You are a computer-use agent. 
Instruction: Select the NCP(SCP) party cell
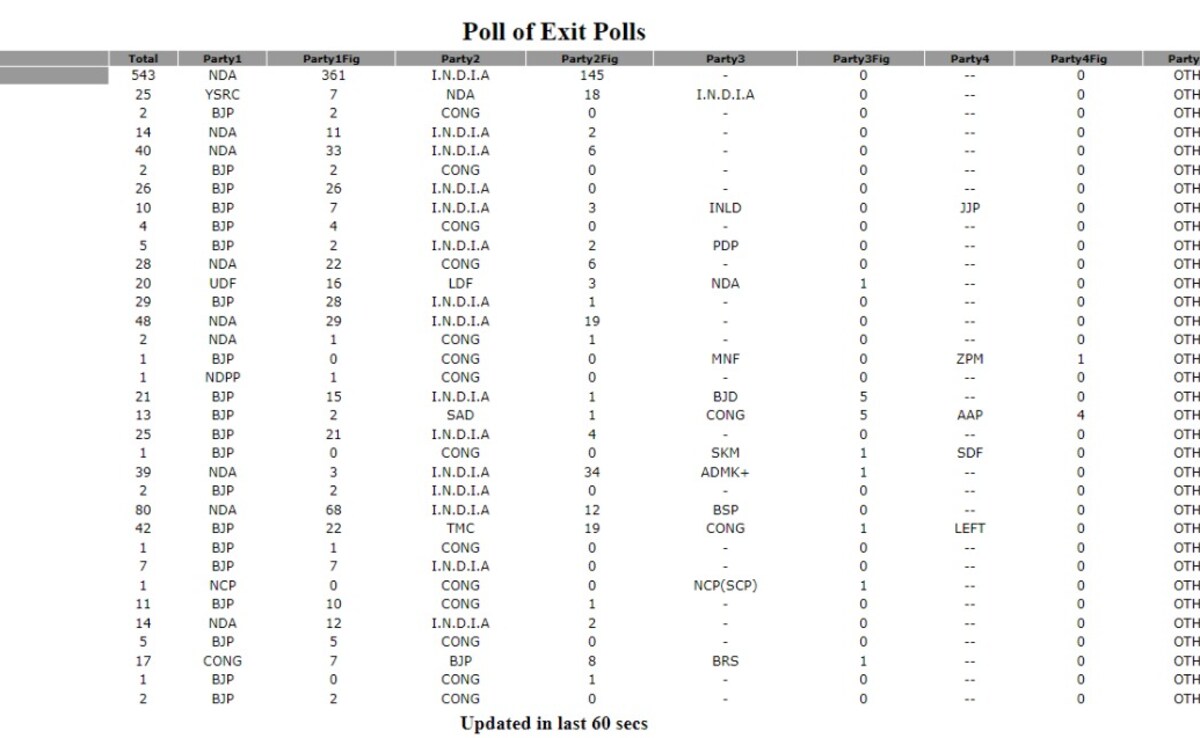[725, 585]
